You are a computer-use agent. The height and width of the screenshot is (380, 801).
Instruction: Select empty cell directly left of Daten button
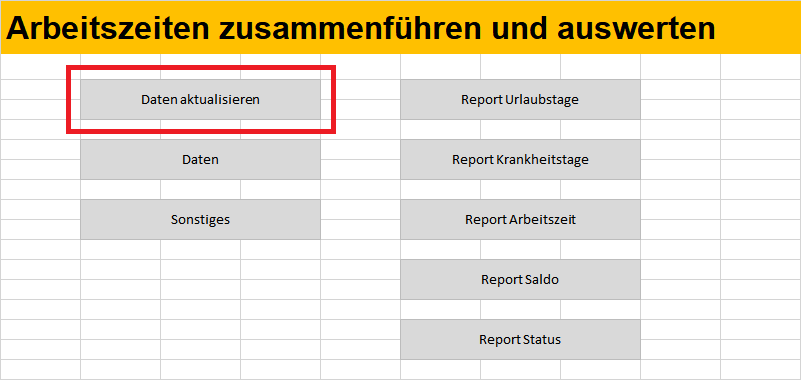[x=41, y=160]
